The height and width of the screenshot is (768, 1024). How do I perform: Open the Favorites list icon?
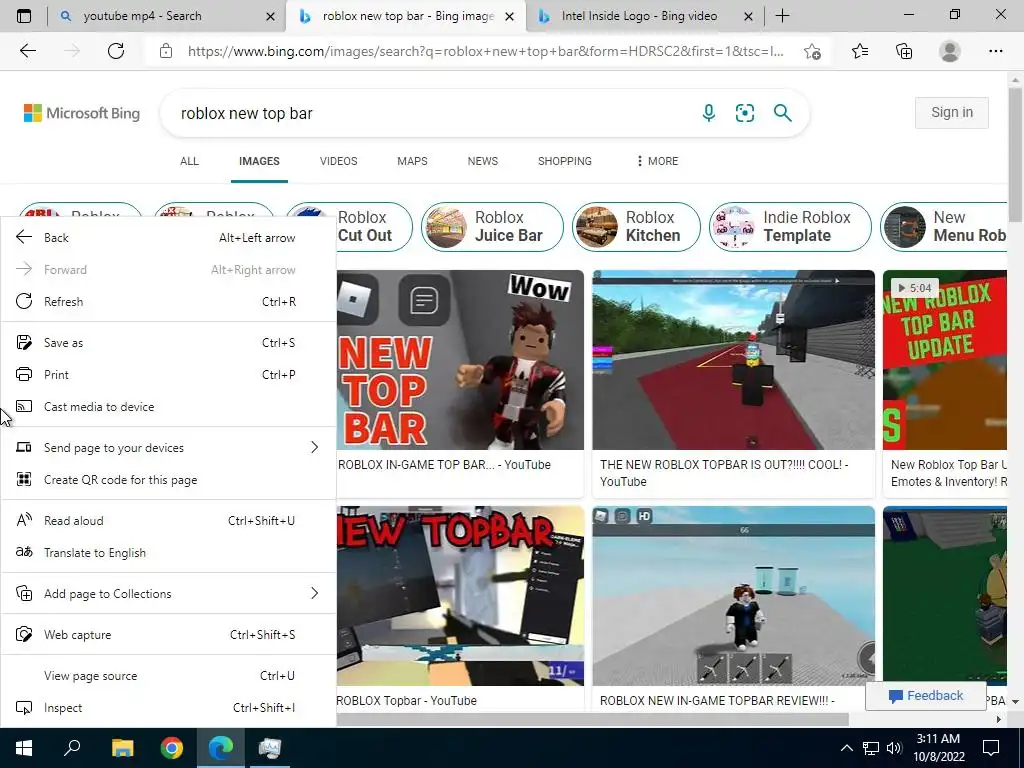click(x=860, y=51)
